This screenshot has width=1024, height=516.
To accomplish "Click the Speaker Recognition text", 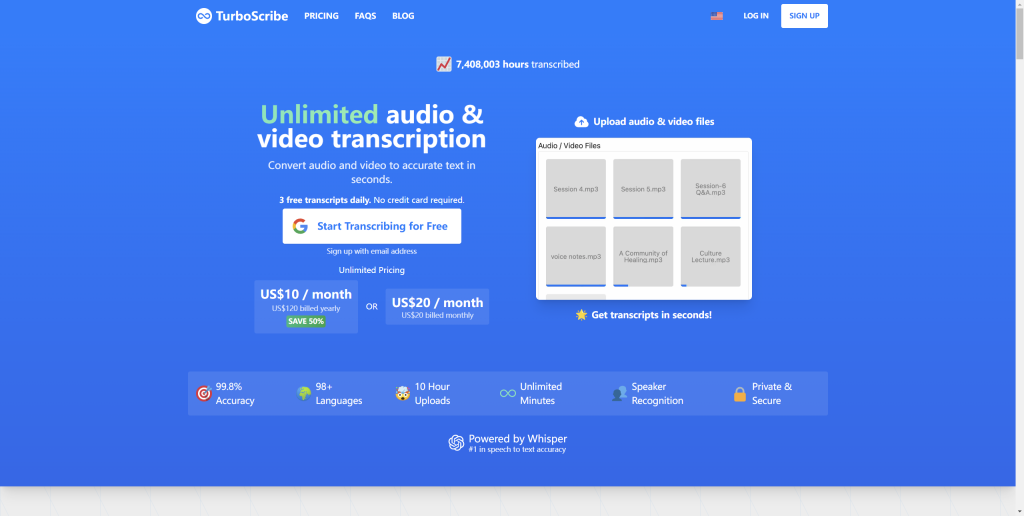I will [x=658, y=393].
